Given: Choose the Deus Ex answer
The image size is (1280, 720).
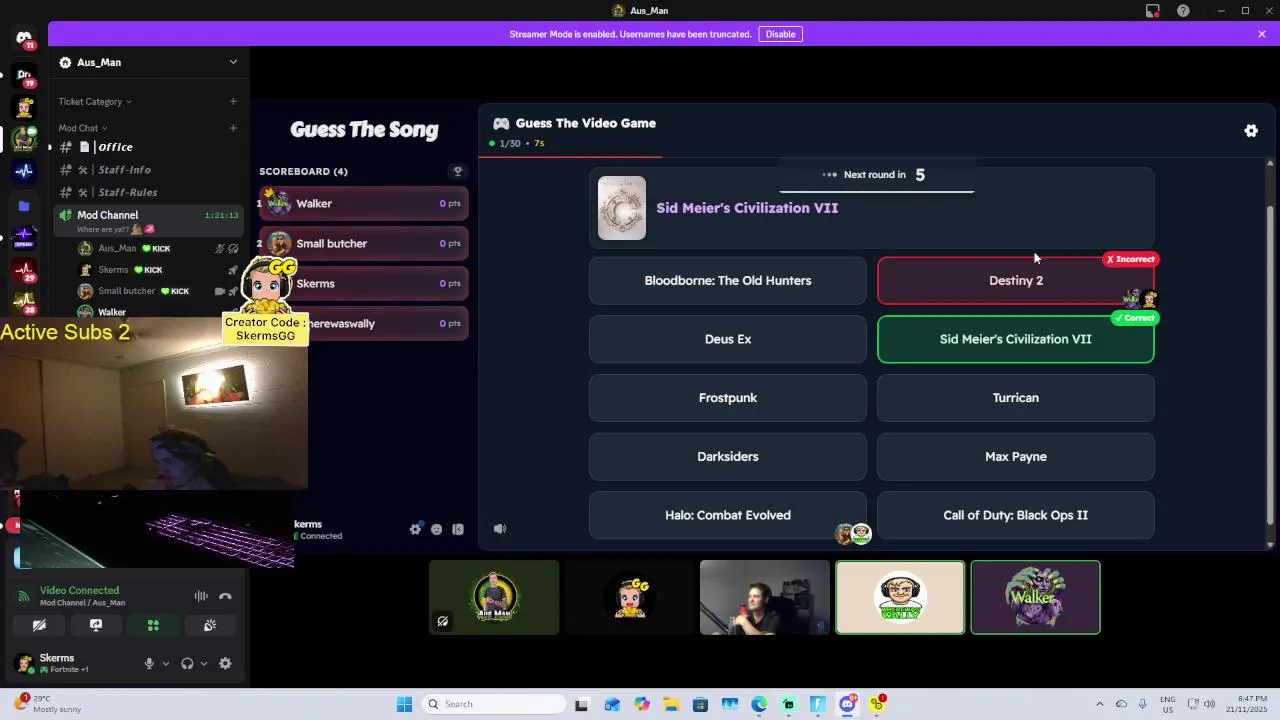Looking at the screenshot, I should point(728,339).
